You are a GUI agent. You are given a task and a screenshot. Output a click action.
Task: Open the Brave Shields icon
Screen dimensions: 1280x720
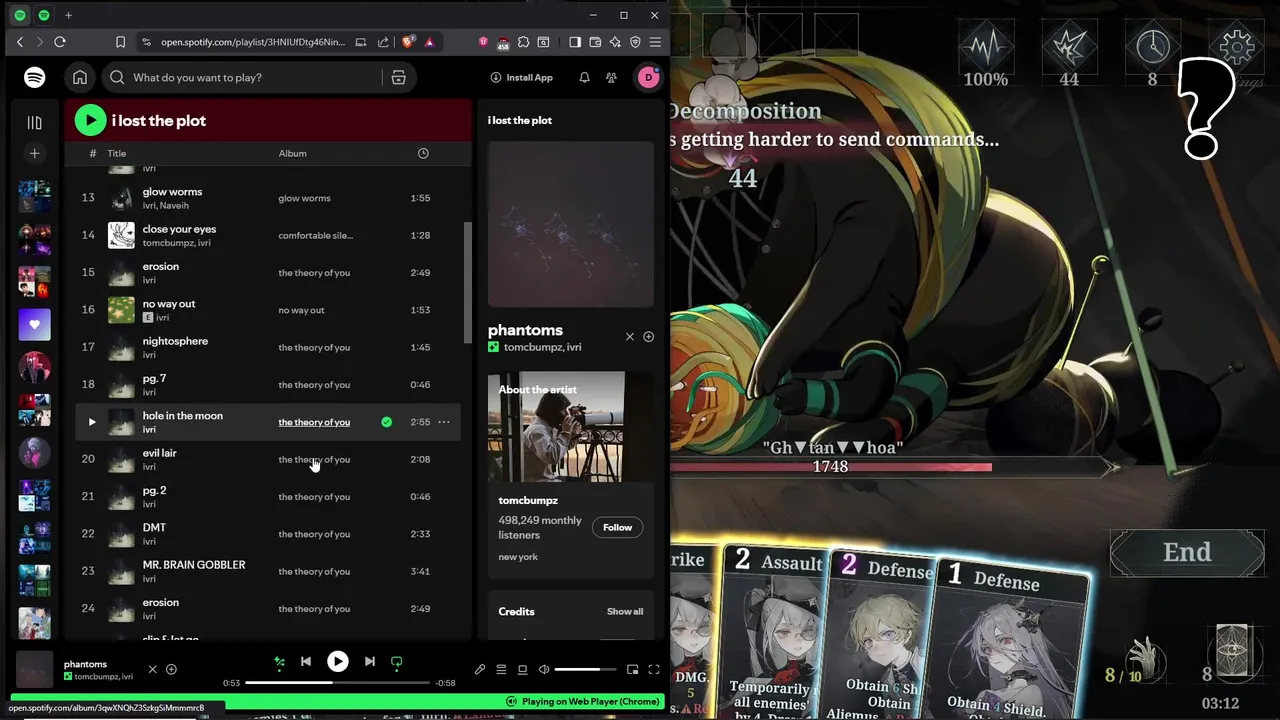(x=408, y=42)
